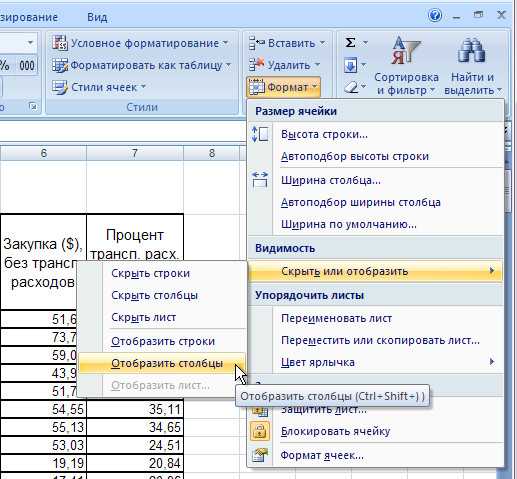Click the Format Cells icon at menu bottom
517x479 pixels.
point(260,455)
